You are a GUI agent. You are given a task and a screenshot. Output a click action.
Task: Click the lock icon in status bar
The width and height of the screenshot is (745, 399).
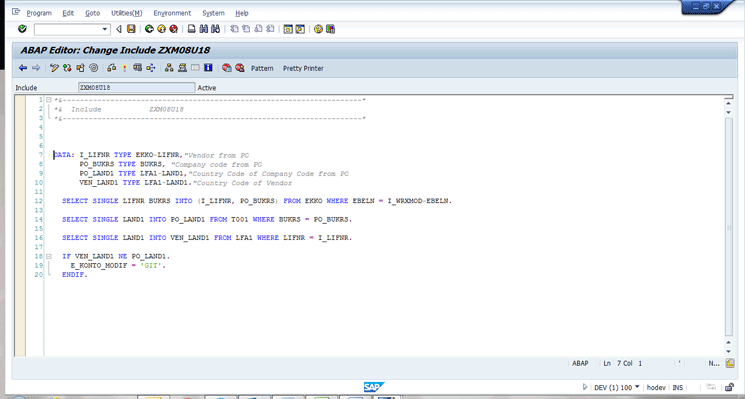coord(729,387)
